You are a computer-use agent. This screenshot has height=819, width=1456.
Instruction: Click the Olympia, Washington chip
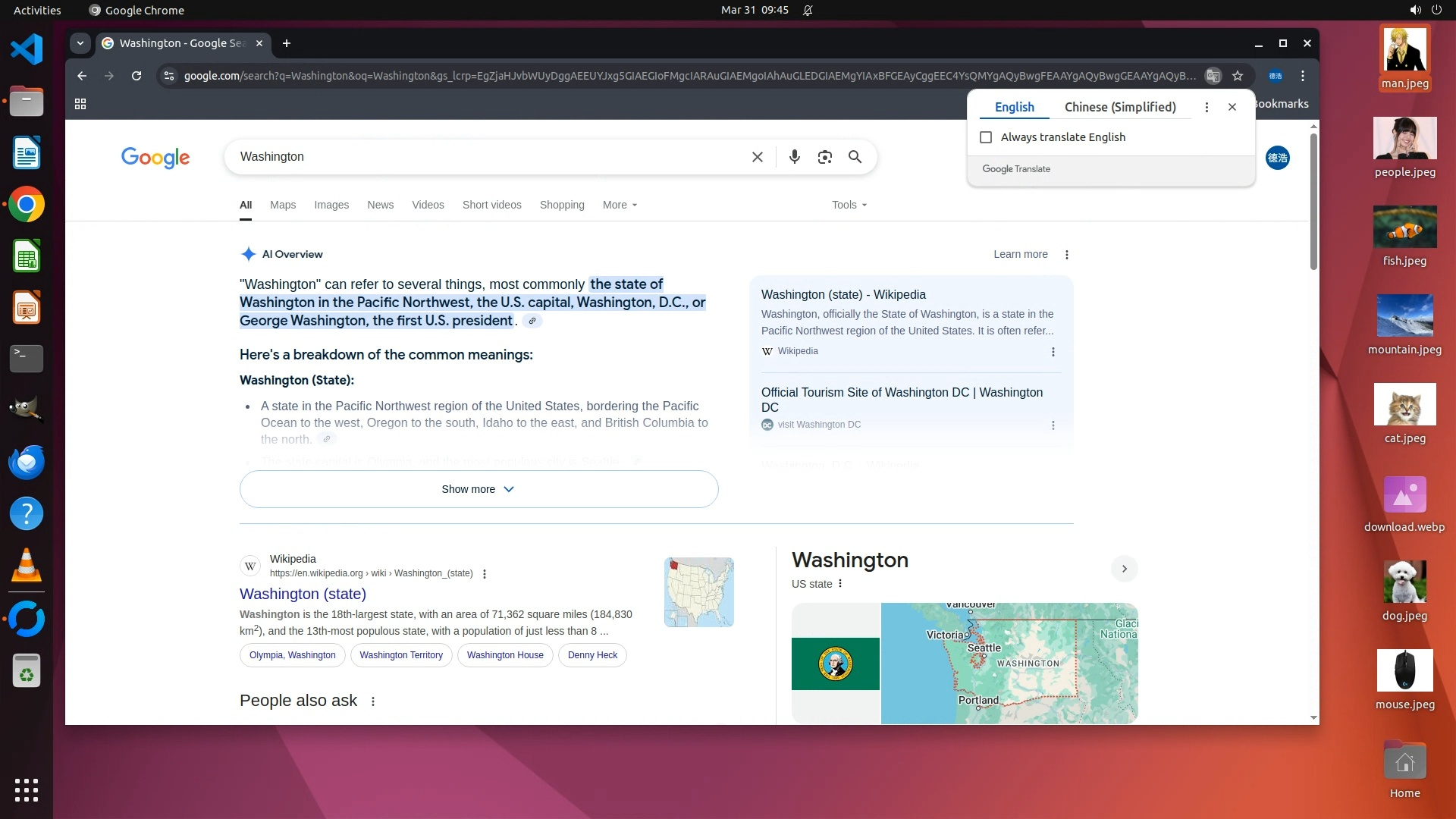click(292, 655)
